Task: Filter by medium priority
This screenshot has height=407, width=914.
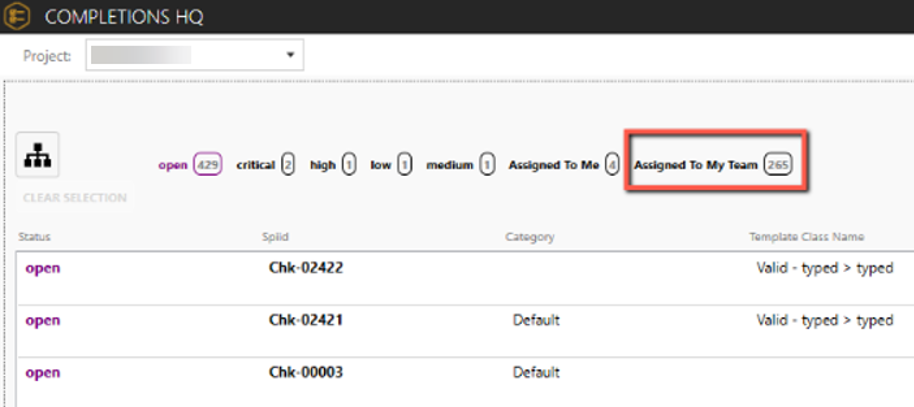Action: [x=460, y=165]
